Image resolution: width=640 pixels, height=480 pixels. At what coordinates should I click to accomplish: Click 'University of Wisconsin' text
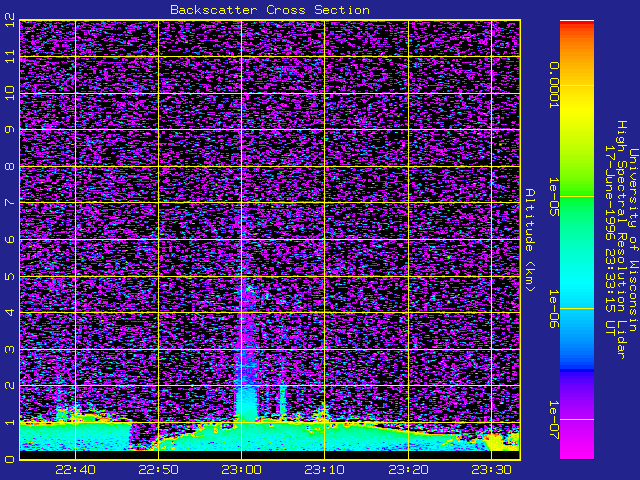click(633, 240)
